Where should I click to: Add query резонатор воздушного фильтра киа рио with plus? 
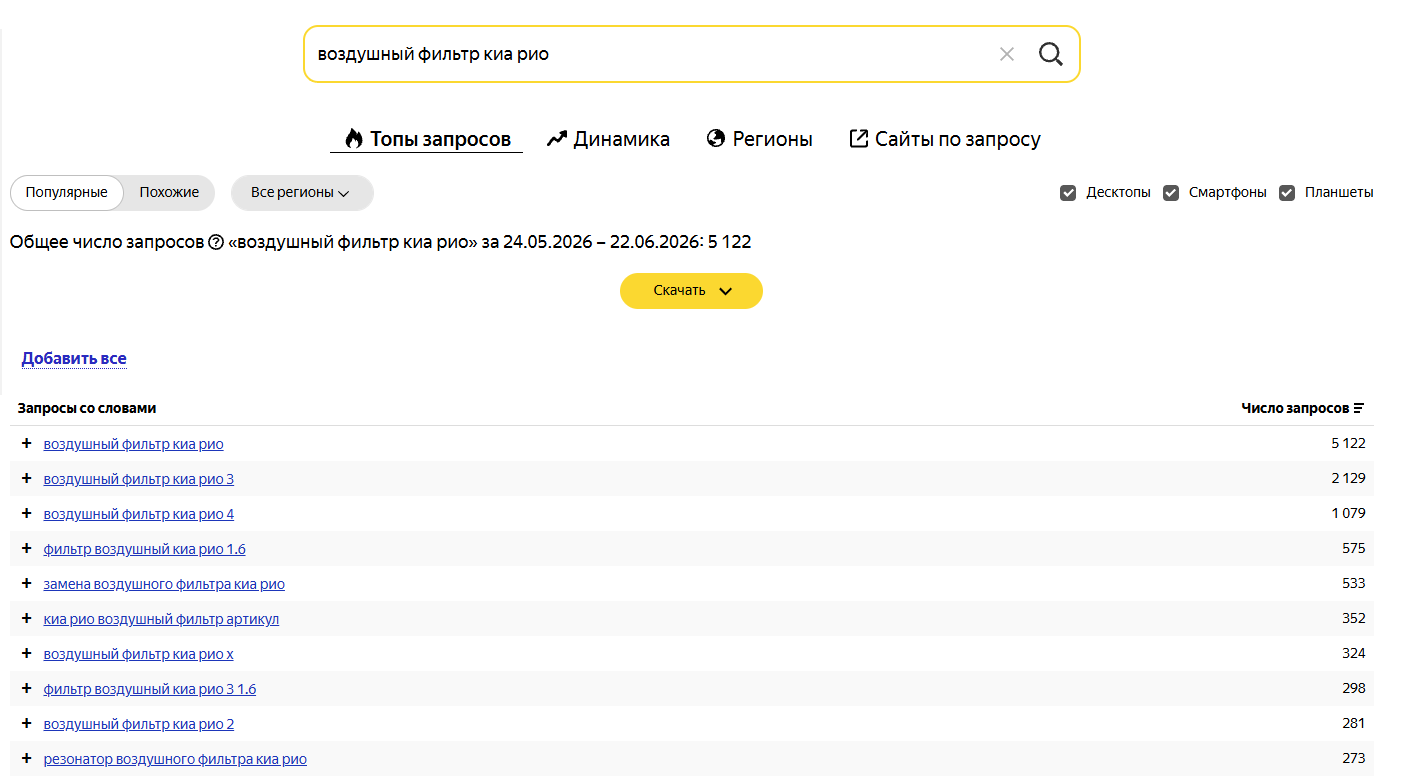[27, 758]
